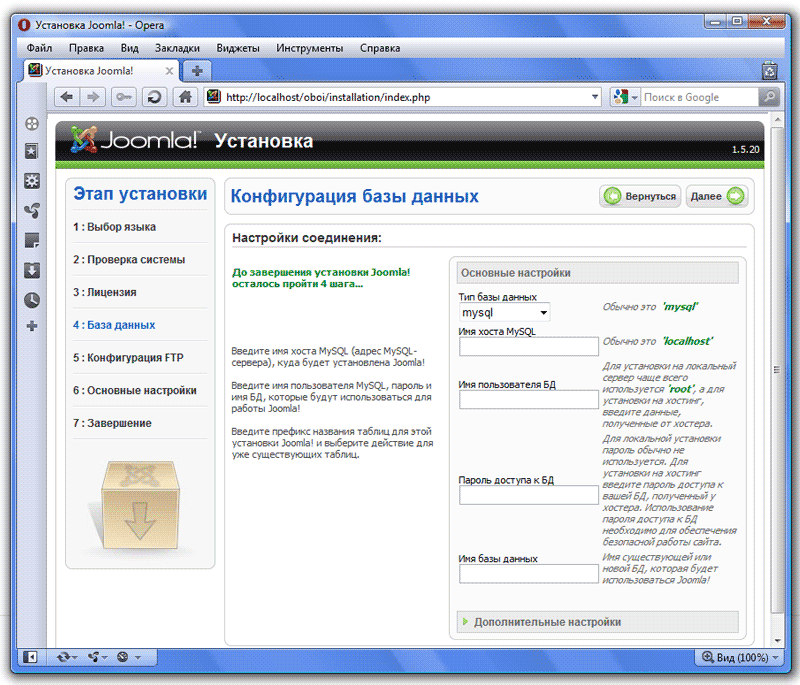Screen dimensions: 800x685
Task: Open closed tabs trash icon
Action: 769,71
